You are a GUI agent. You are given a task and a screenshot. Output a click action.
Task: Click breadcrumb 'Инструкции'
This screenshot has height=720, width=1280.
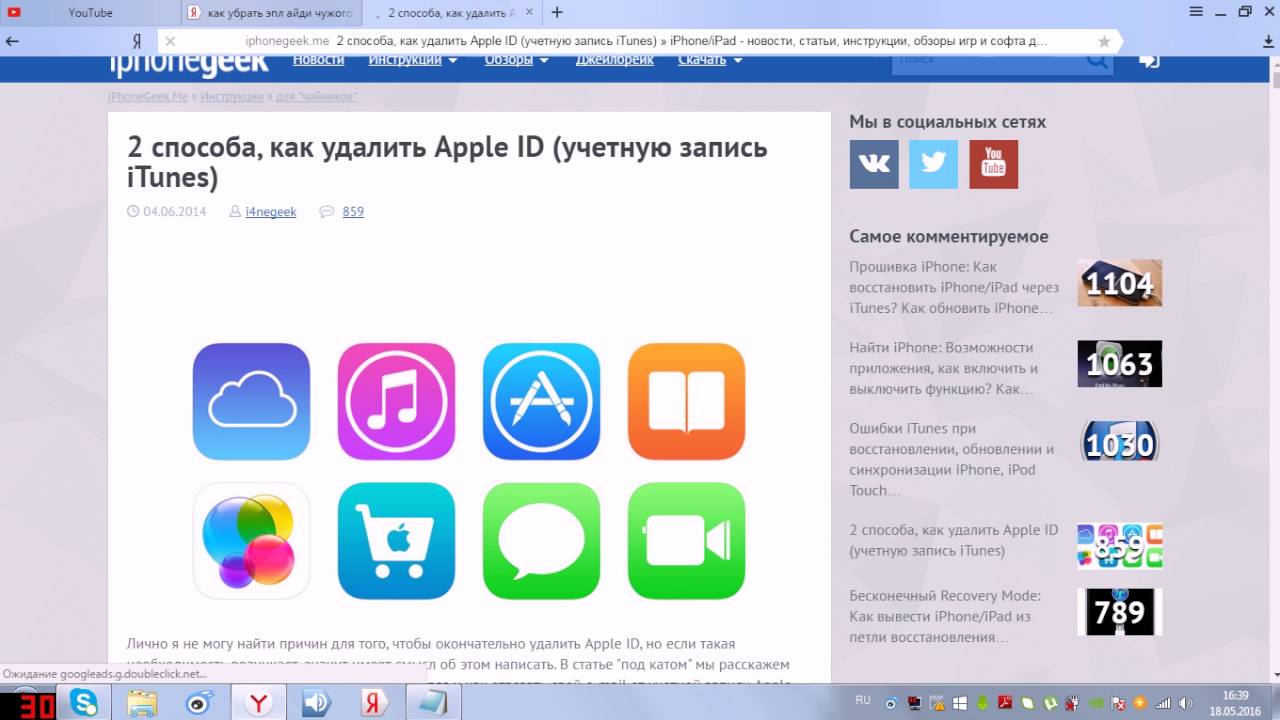[x=232, y=97]
